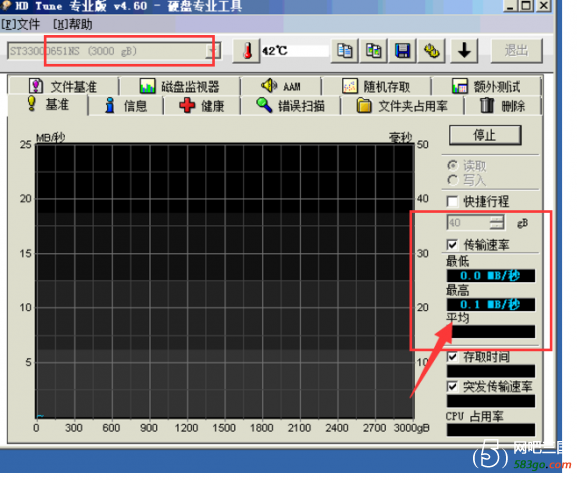
Task: Disable the 存取时间 checkbox
Action: pos(452,356)
